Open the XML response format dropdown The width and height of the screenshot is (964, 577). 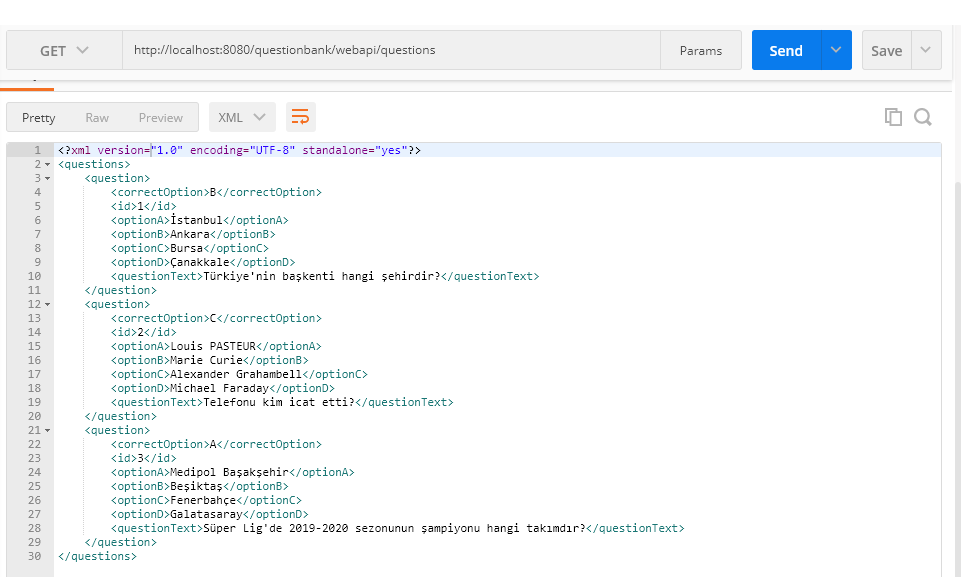point(242,116)
